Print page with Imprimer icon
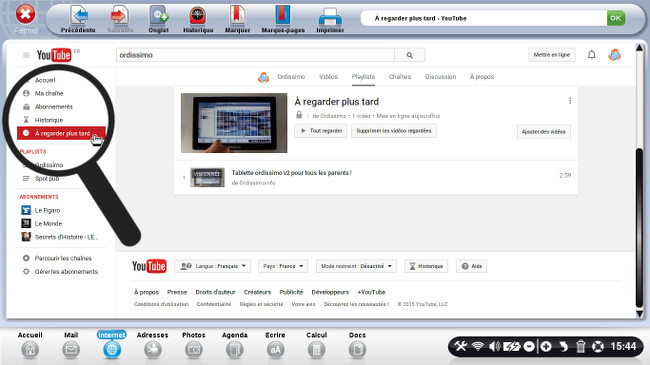This screenshot has width=650, height=365. (330, 17)
